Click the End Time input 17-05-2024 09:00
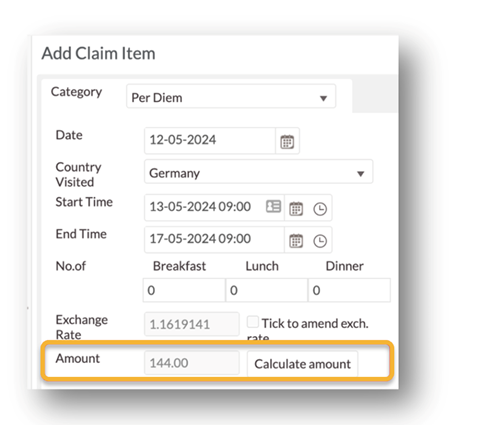 [x=214, y=239]
